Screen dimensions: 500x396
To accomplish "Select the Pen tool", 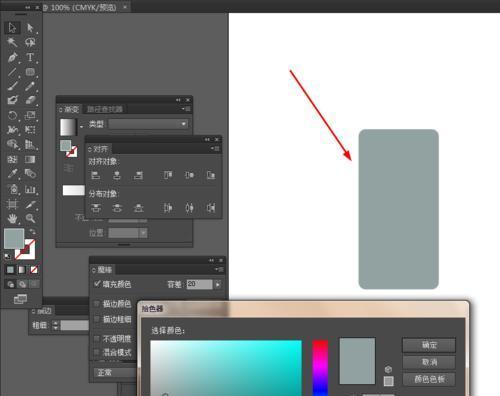I will pos(12,57).
